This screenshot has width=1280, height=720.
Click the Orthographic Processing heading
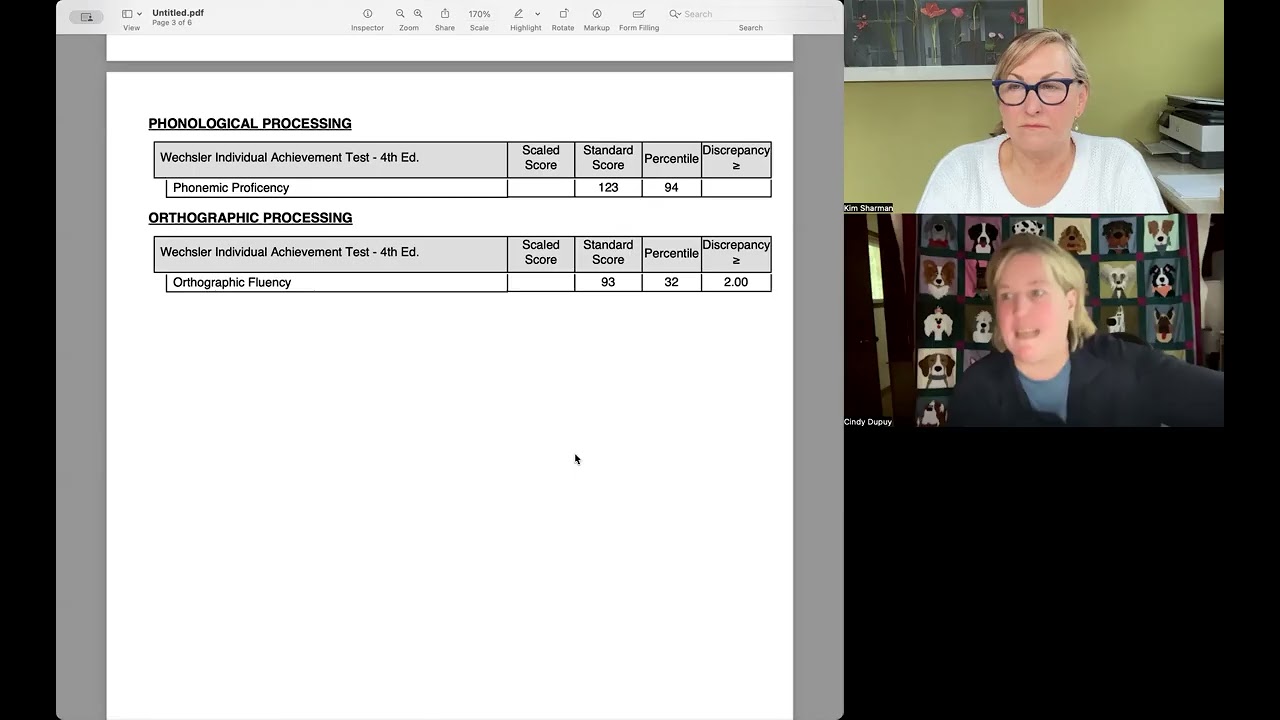click(250, 218)
